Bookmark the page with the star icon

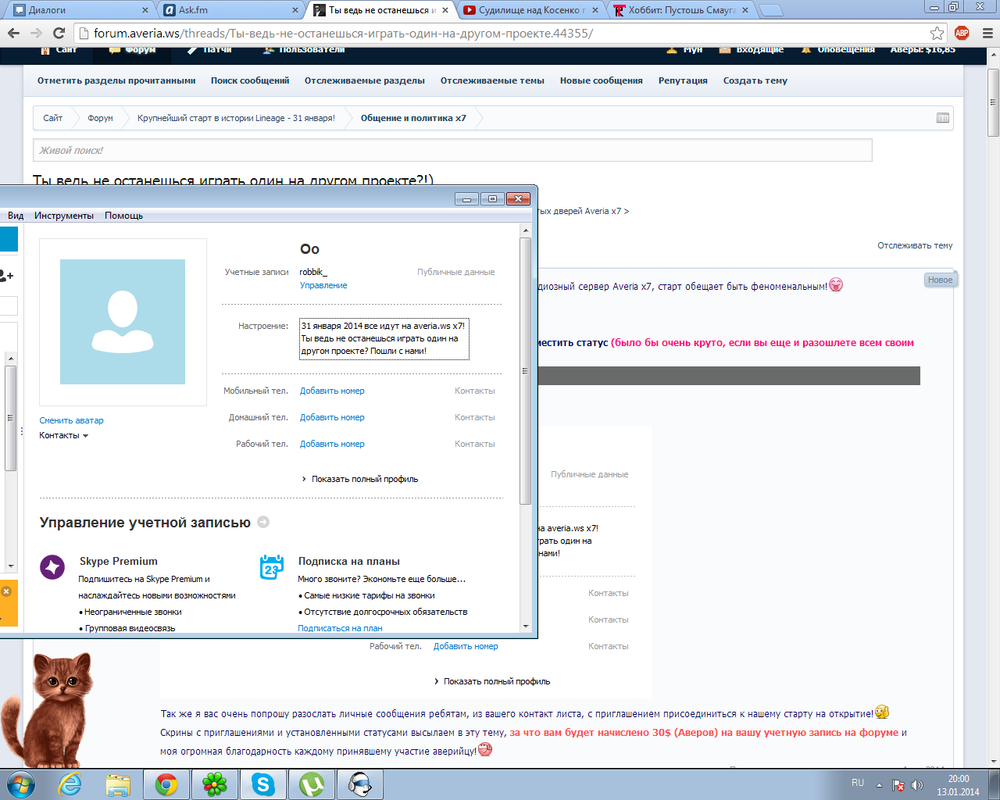[x=937, y=33]
